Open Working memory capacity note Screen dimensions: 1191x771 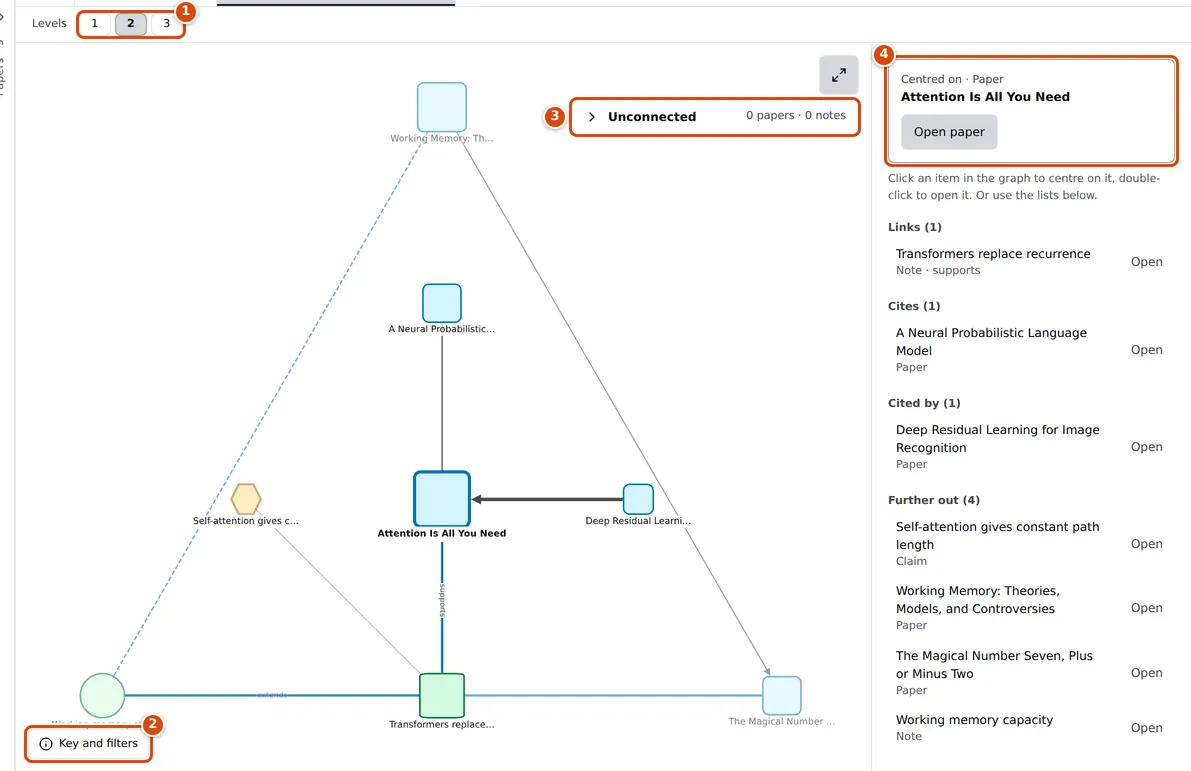click(x=1146, y=728)
